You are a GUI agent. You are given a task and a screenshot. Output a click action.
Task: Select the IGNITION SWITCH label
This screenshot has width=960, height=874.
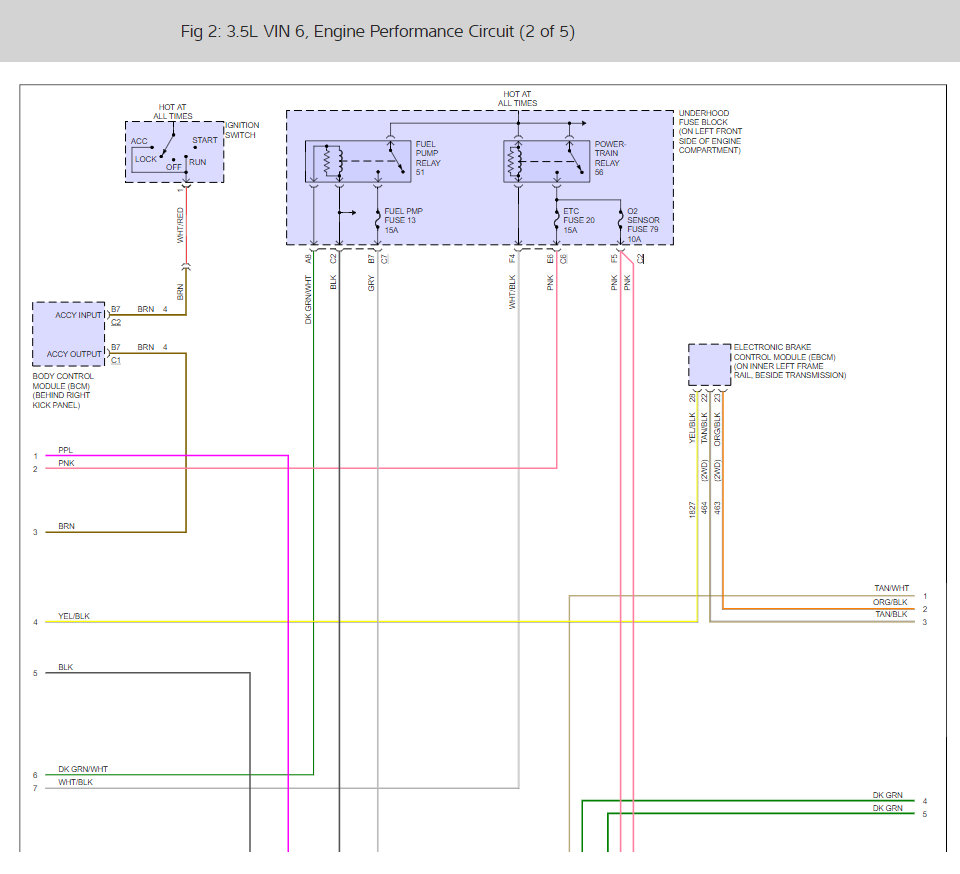(242, 130)
